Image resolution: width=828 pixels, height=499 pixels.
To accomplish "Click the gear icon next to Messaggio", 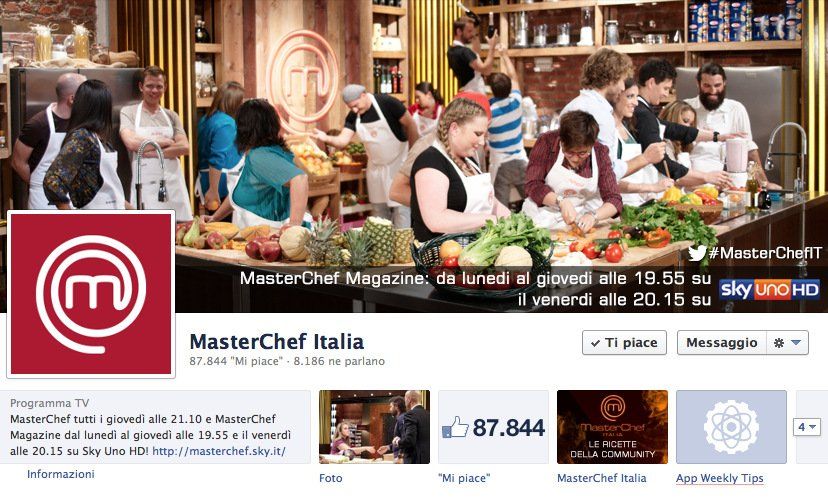I will 778,343.
